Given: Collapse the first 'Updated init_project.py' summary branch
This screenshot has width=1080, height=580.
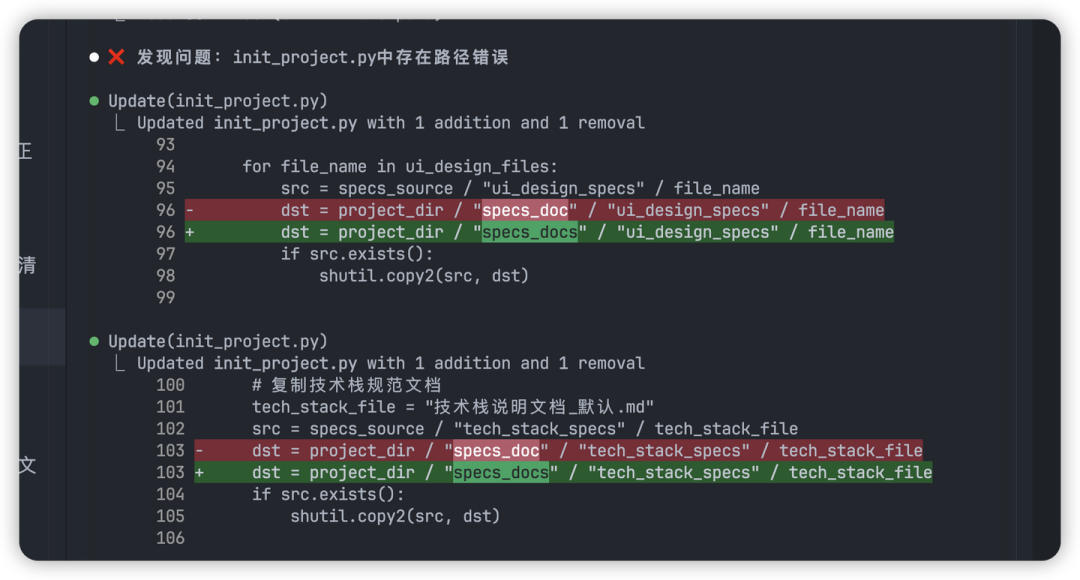Looking at the screenshot, I should click(x=120, y=123).
